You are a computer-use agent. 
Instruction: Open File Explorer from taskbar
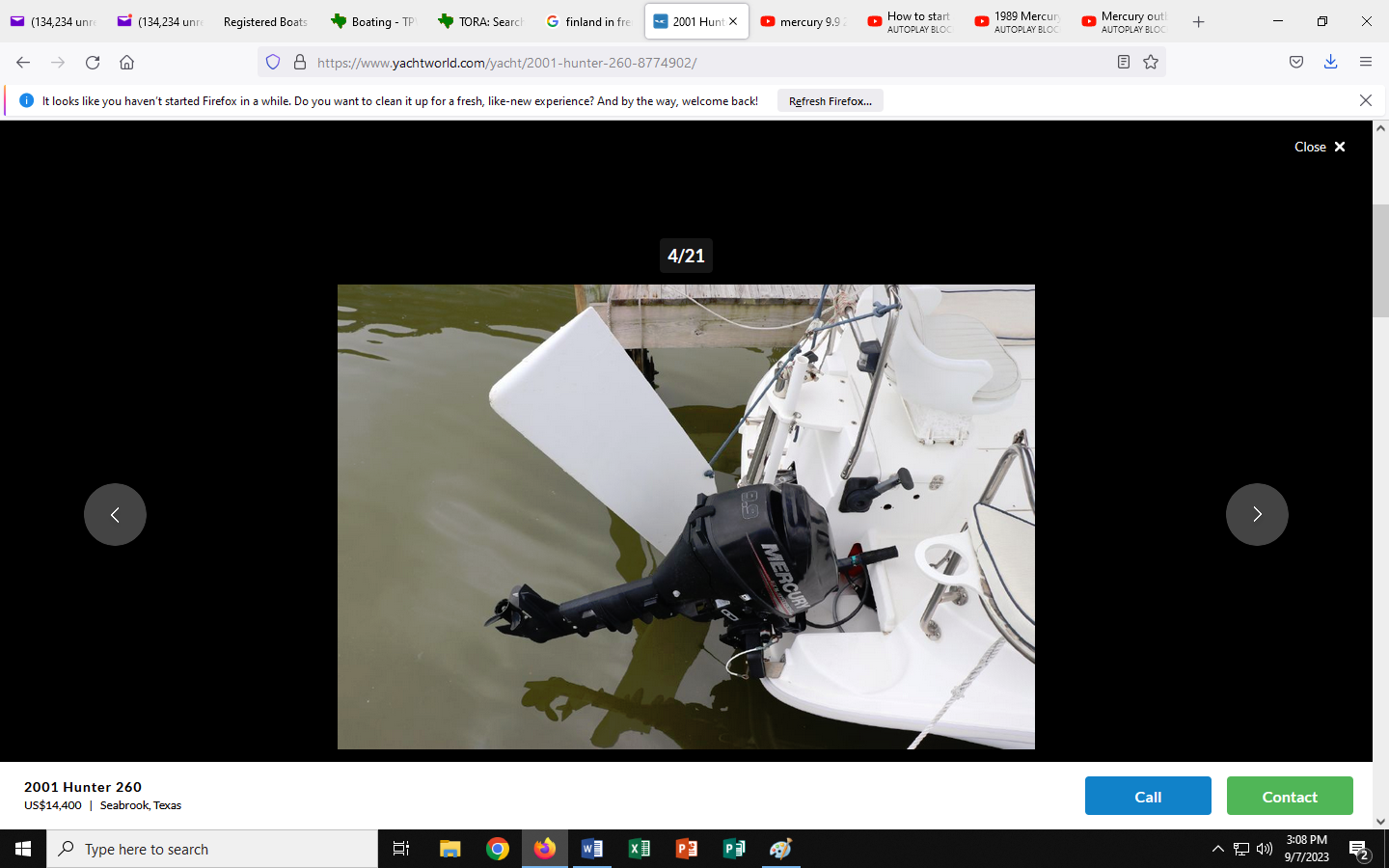[450, 849]
